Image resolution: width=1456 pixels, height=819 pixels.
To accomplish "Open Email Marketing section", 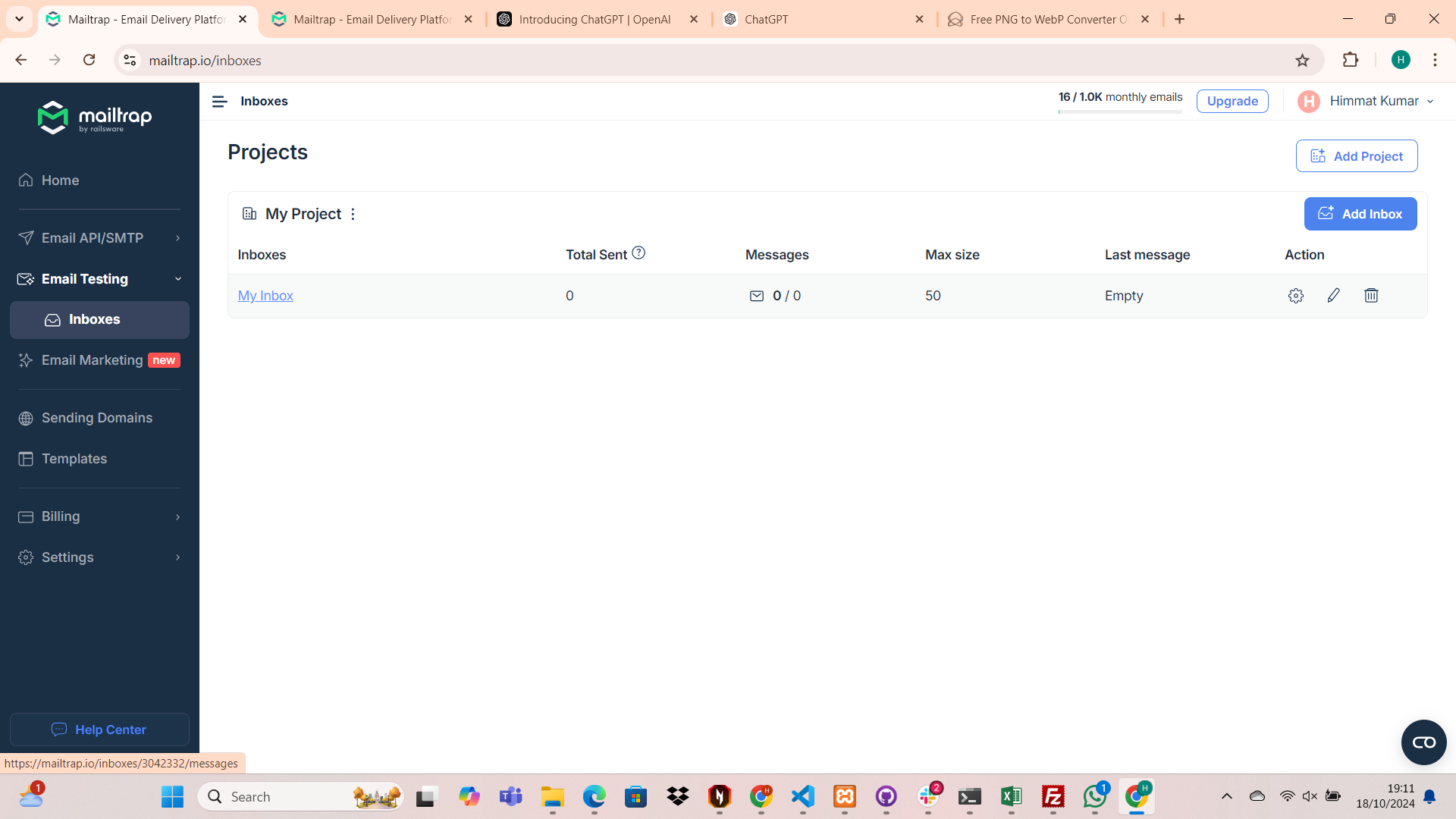I will point(100,360).
